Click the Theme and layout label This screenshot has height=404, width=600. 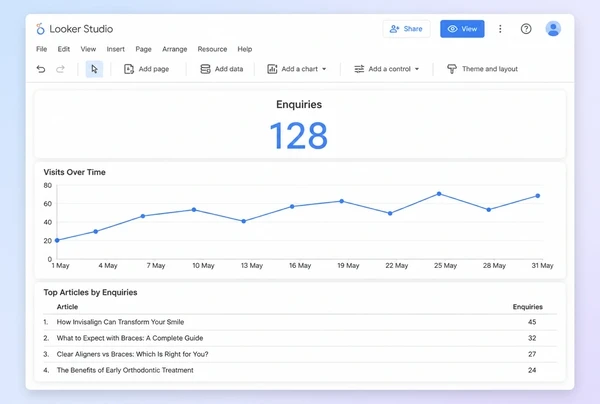point(490,69)
